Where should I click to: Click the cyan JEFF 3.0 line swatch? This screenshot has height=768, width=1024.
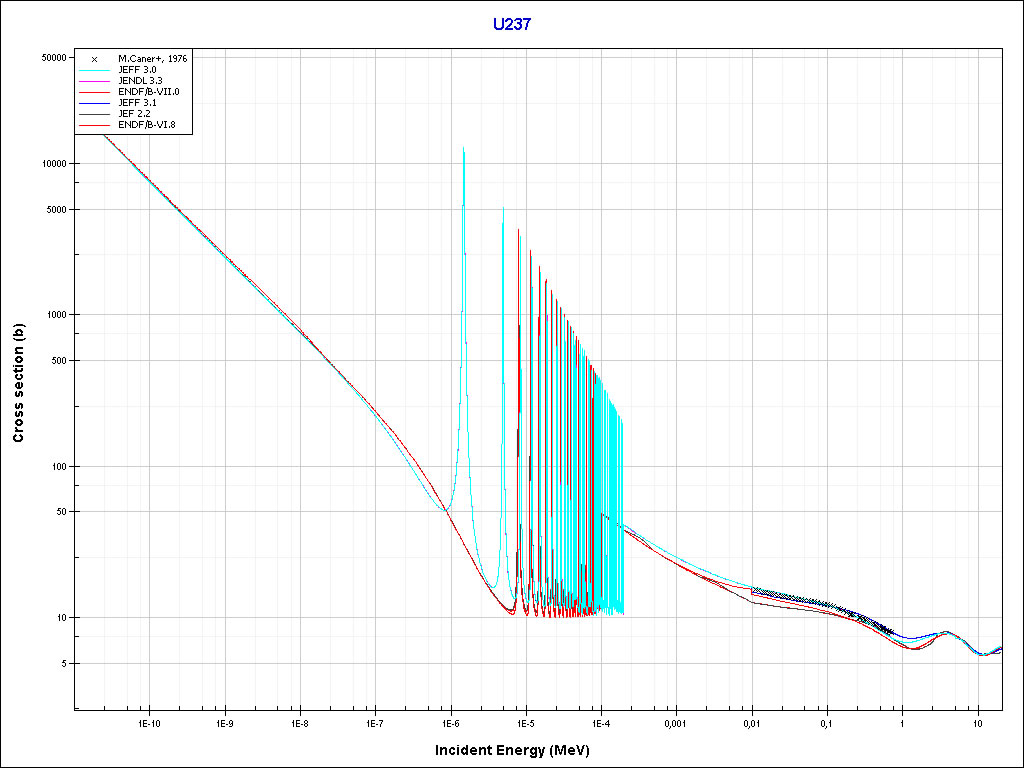(x=94, y=70)
